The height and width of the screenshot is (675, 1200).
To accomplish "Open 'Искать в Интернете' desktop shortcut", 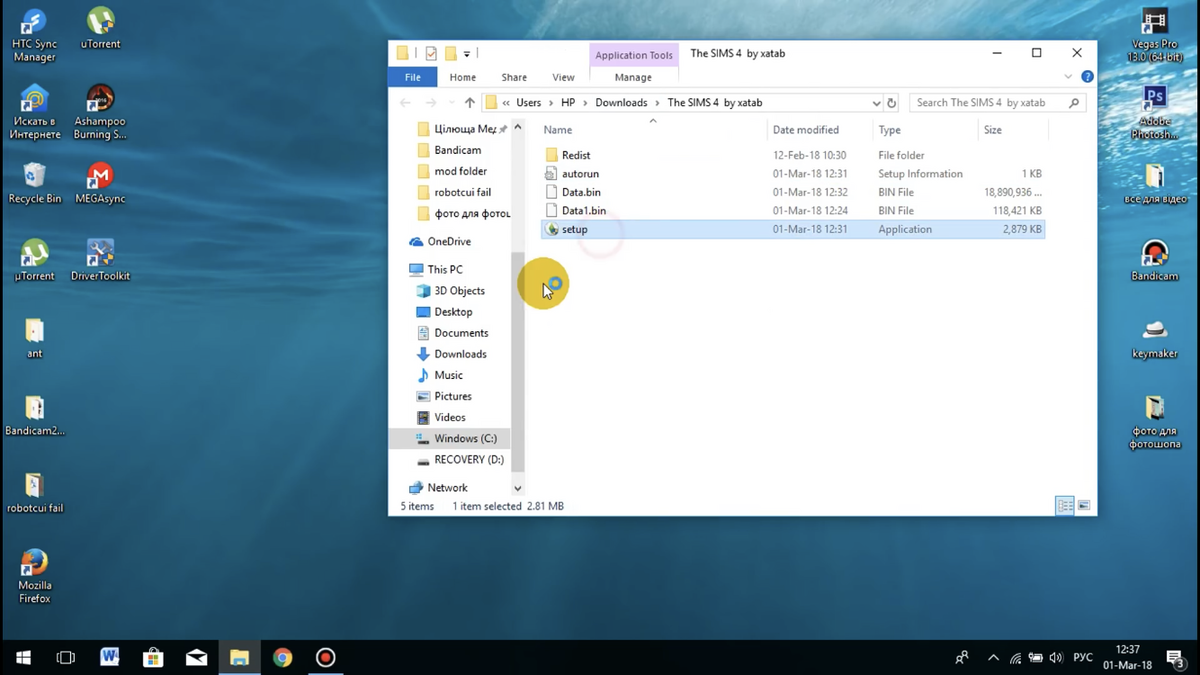I will [35, 112].
